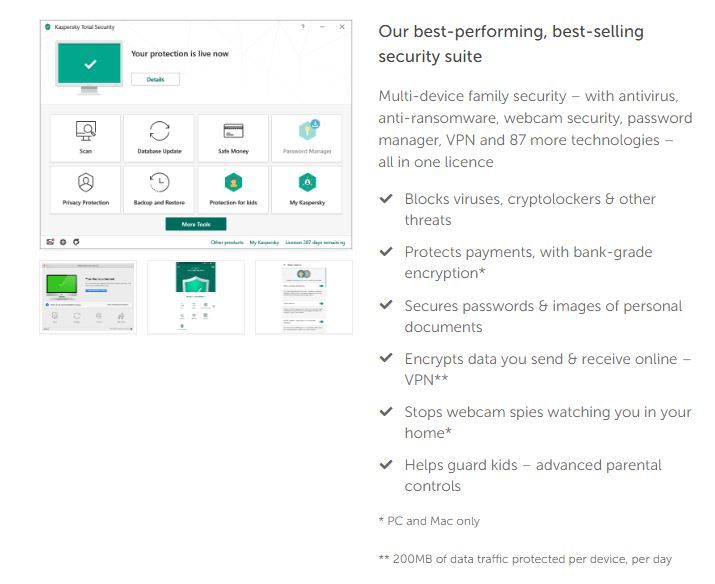715x584 pixels.
Task: Start the Database Update
Action: click(159, 137)
